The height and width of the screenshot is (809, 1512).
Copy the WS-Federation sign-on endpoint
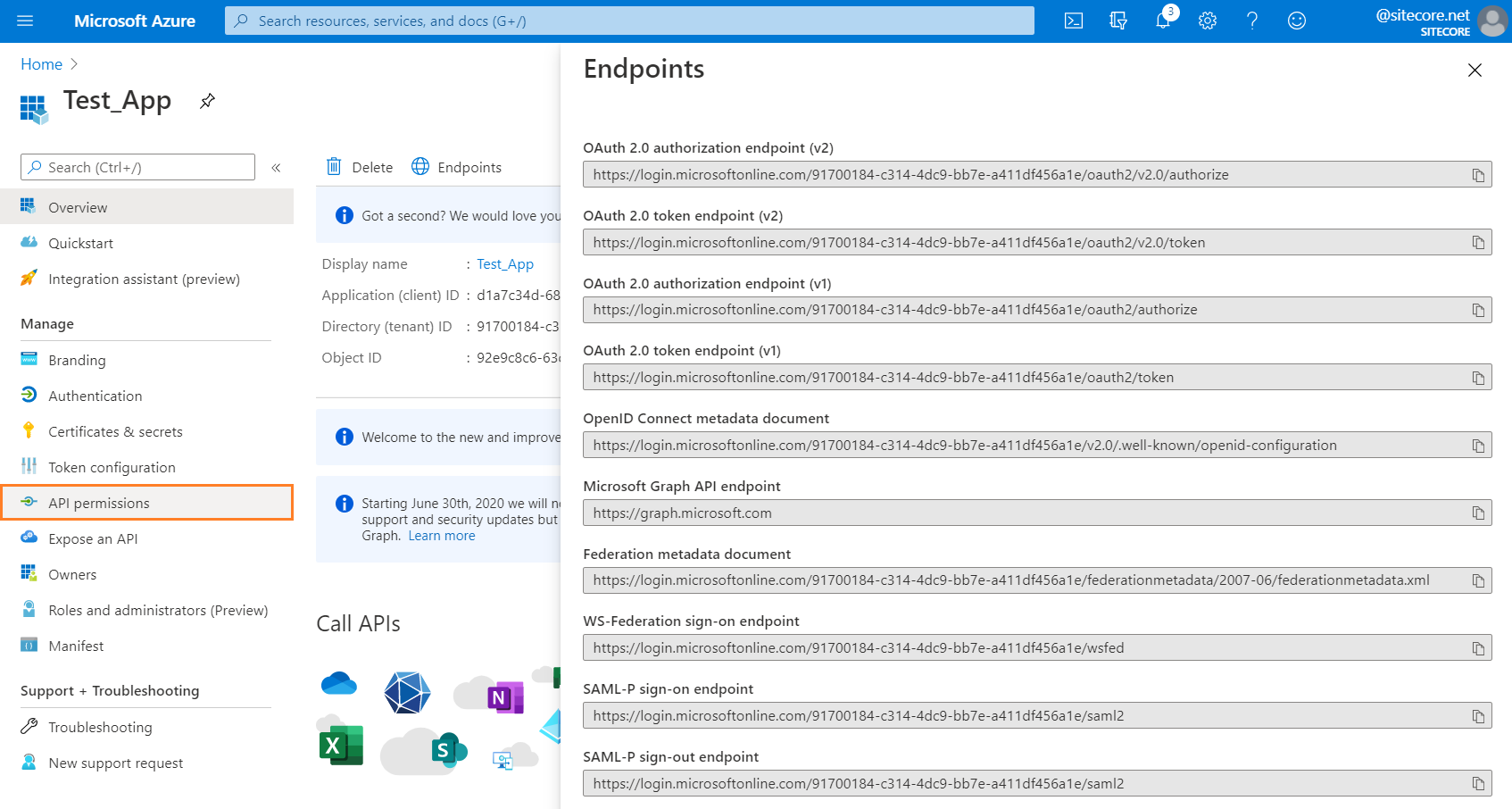(1478, 648)
